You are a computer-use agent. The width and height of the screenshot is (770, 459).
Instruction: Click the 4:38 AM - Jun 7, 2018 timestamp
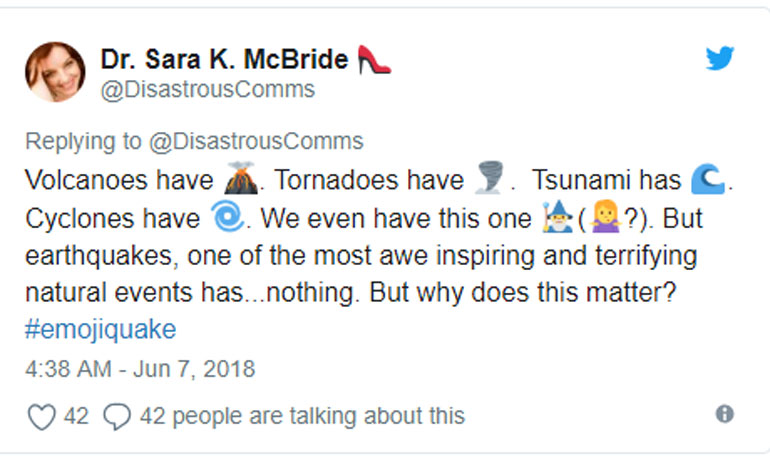[x=139, y=368]
